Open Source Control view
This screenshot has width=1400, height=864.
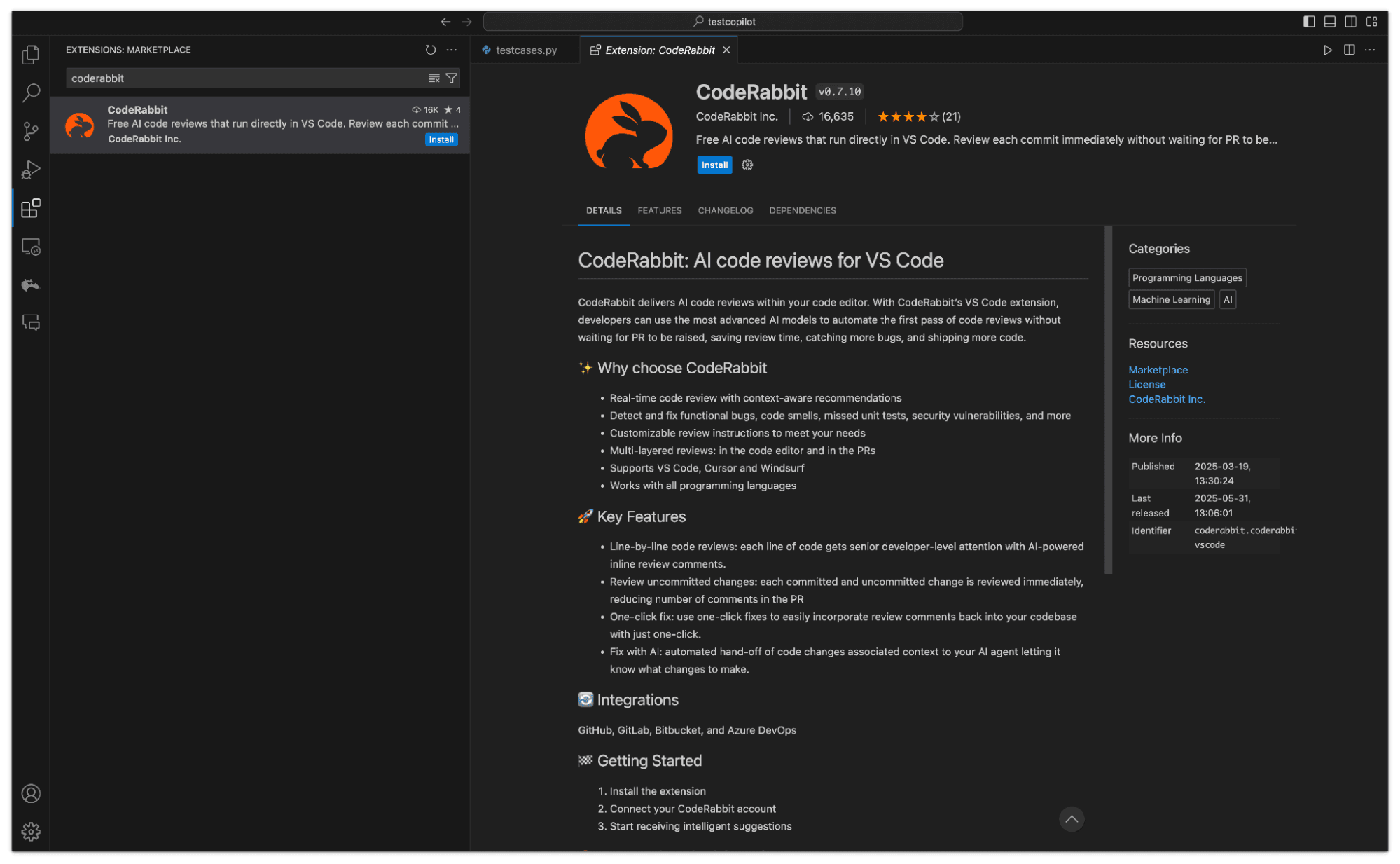[31, 131]
